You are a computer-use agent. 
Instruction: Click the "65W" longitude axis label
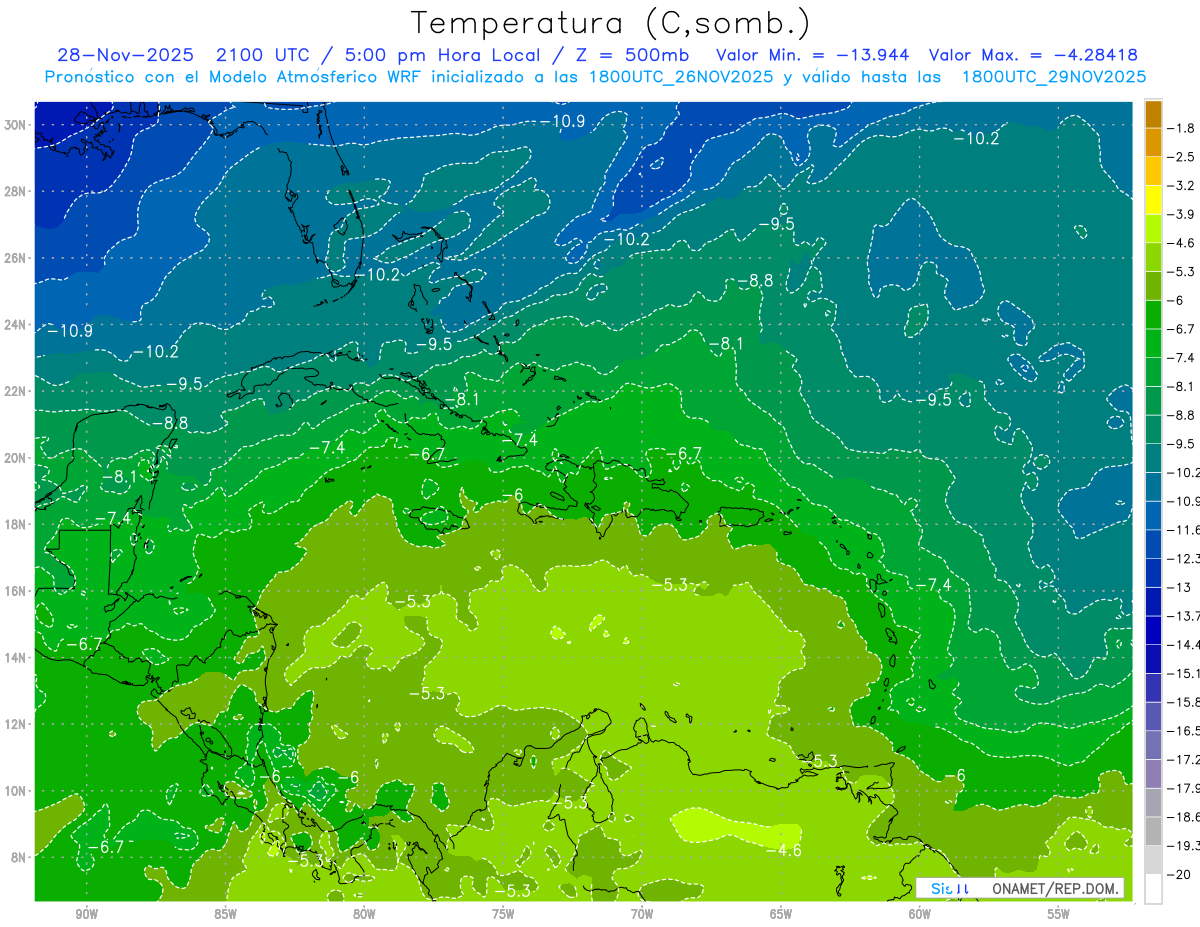coord(781,915)
